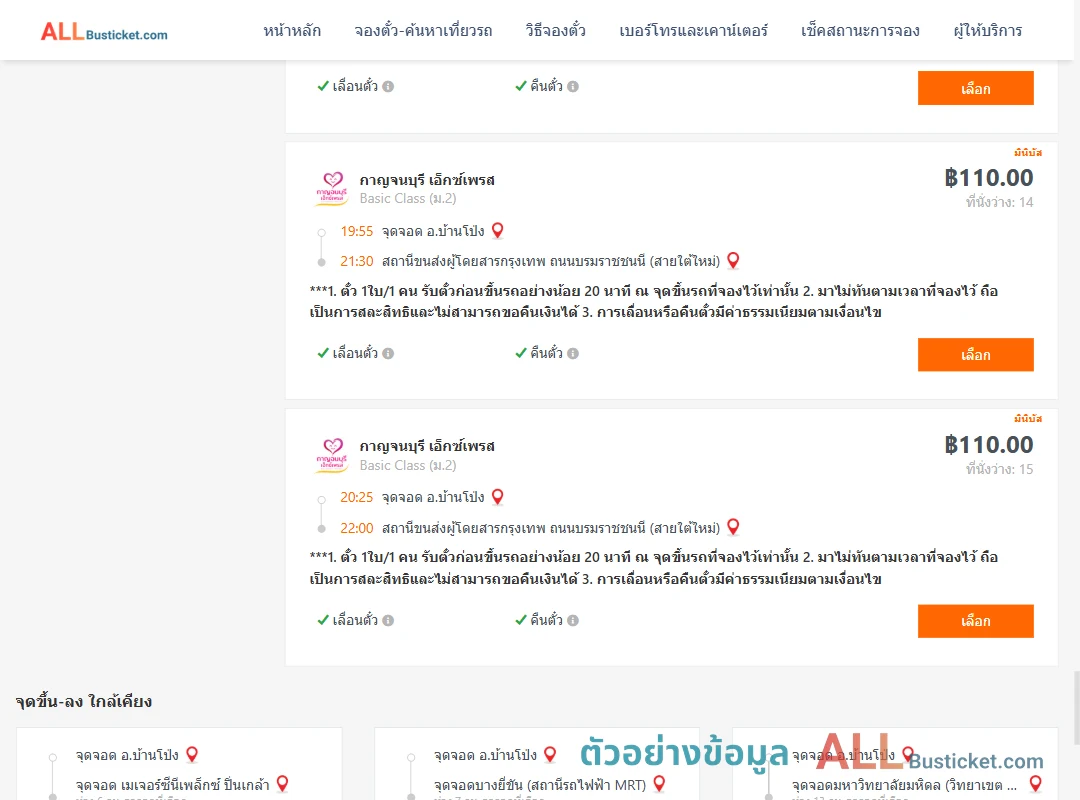Open วิธีจองตั๋ว menu item
The height and width of the screenshot is (800, 1080).
tap(555, 31)
